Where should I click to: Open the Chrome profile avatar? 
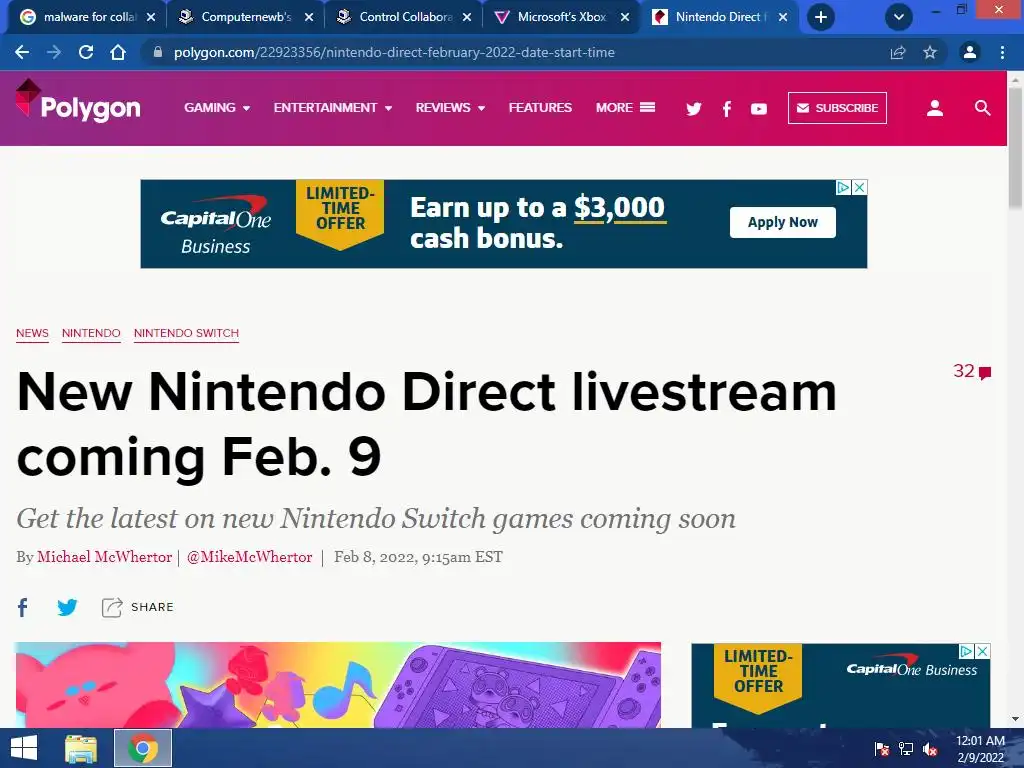coord(970,52)
